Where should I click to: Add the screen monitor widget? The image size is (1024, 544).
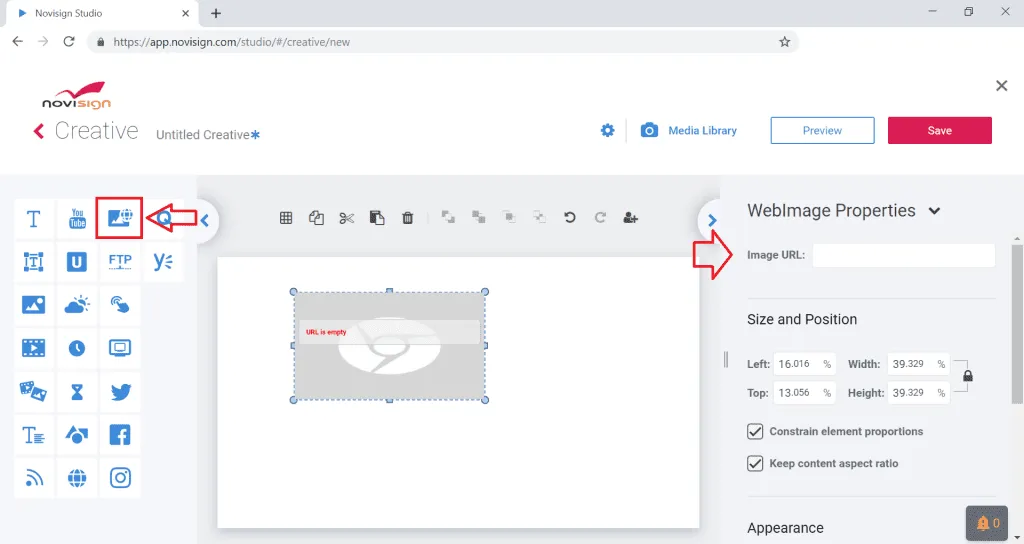(120, 348)
